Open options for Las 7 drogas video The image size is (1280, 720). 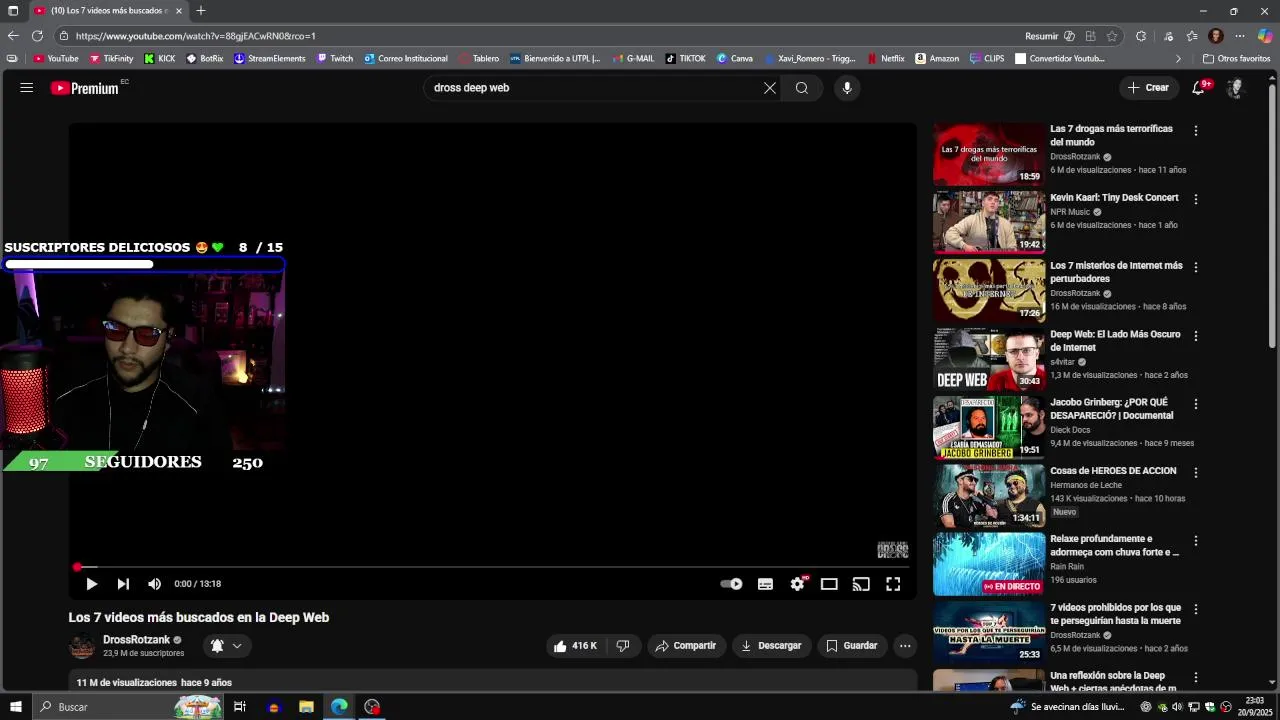click(x=1195, y=131)
